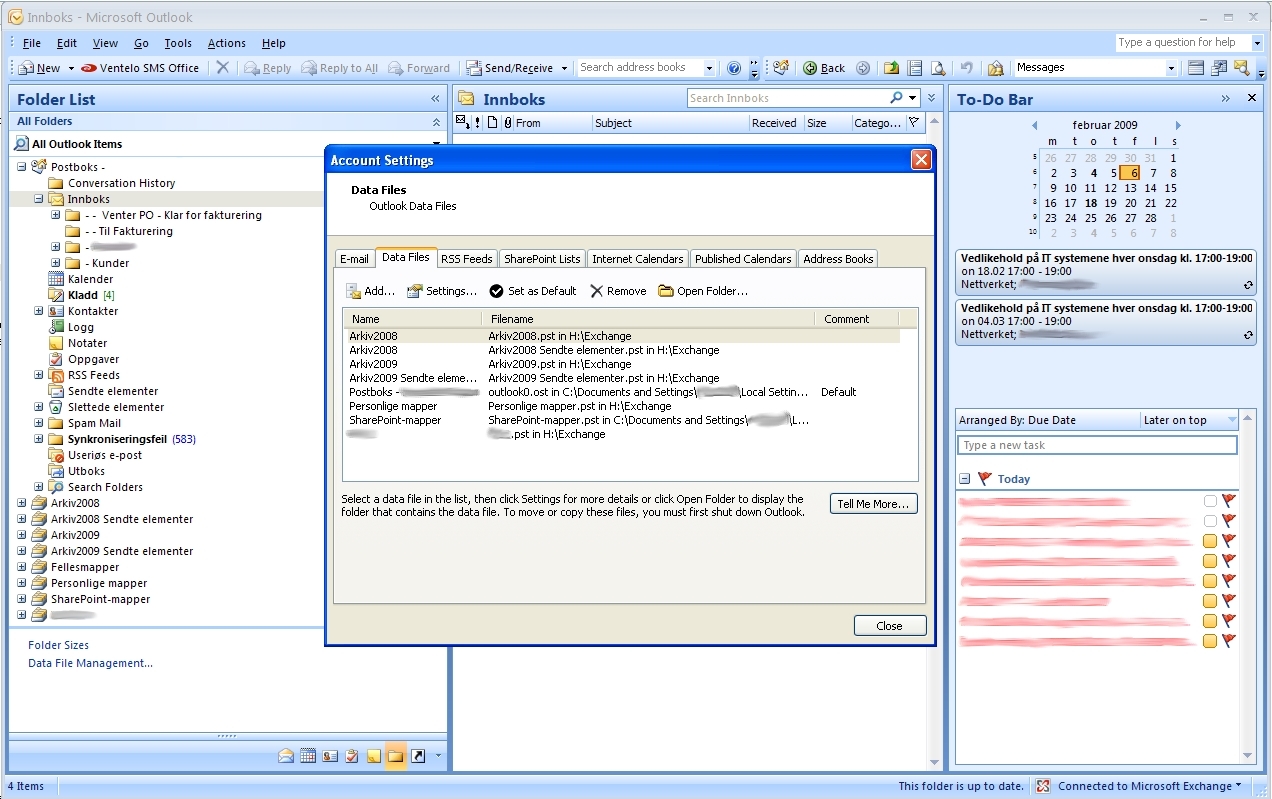The width and height of the screenshot is (1272, 799).
Task: Minimize the To-Do Bar with double chevron
Action: coord(1225,99)
